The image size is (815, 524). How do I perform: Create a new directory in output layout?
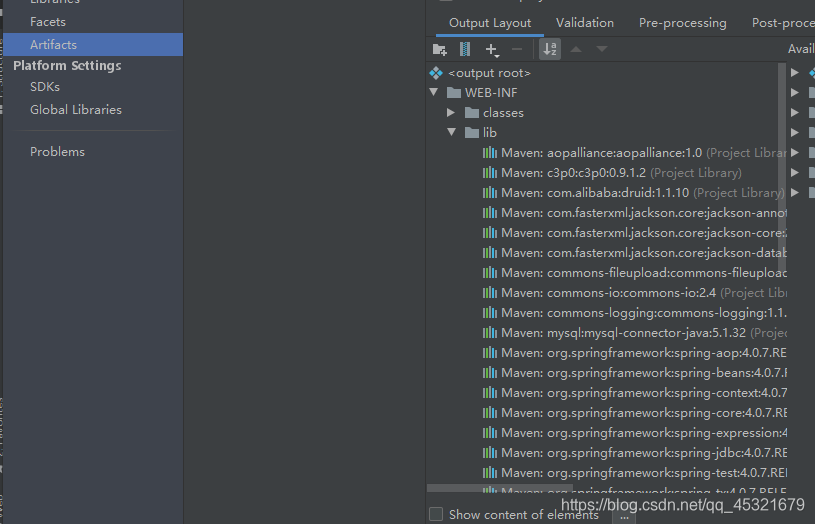tap(440, 49)
